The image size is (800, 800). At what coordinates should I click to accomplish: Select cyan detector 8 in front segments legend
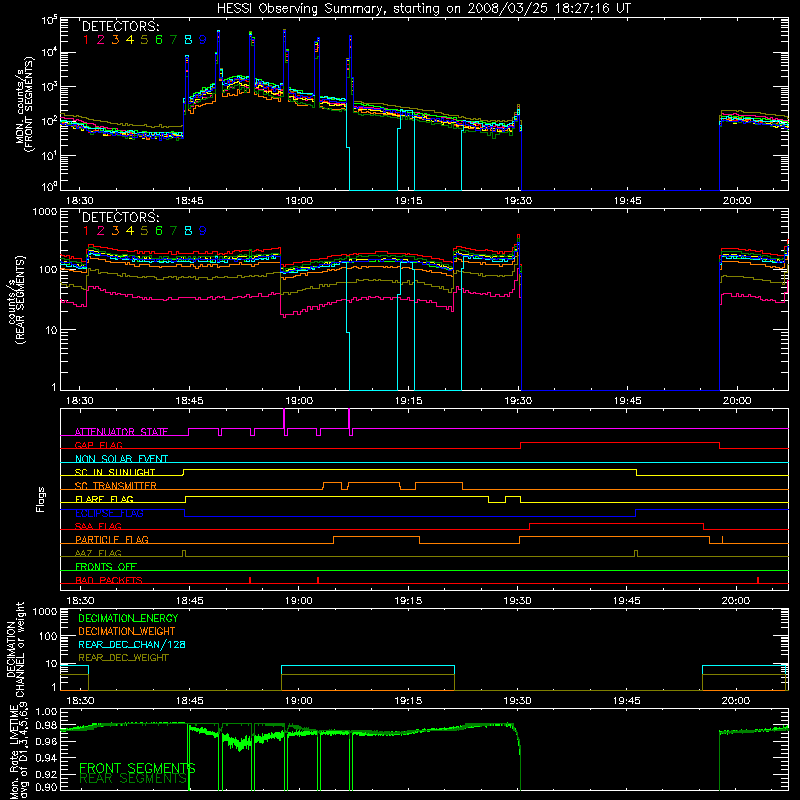(x=188, y=40)
